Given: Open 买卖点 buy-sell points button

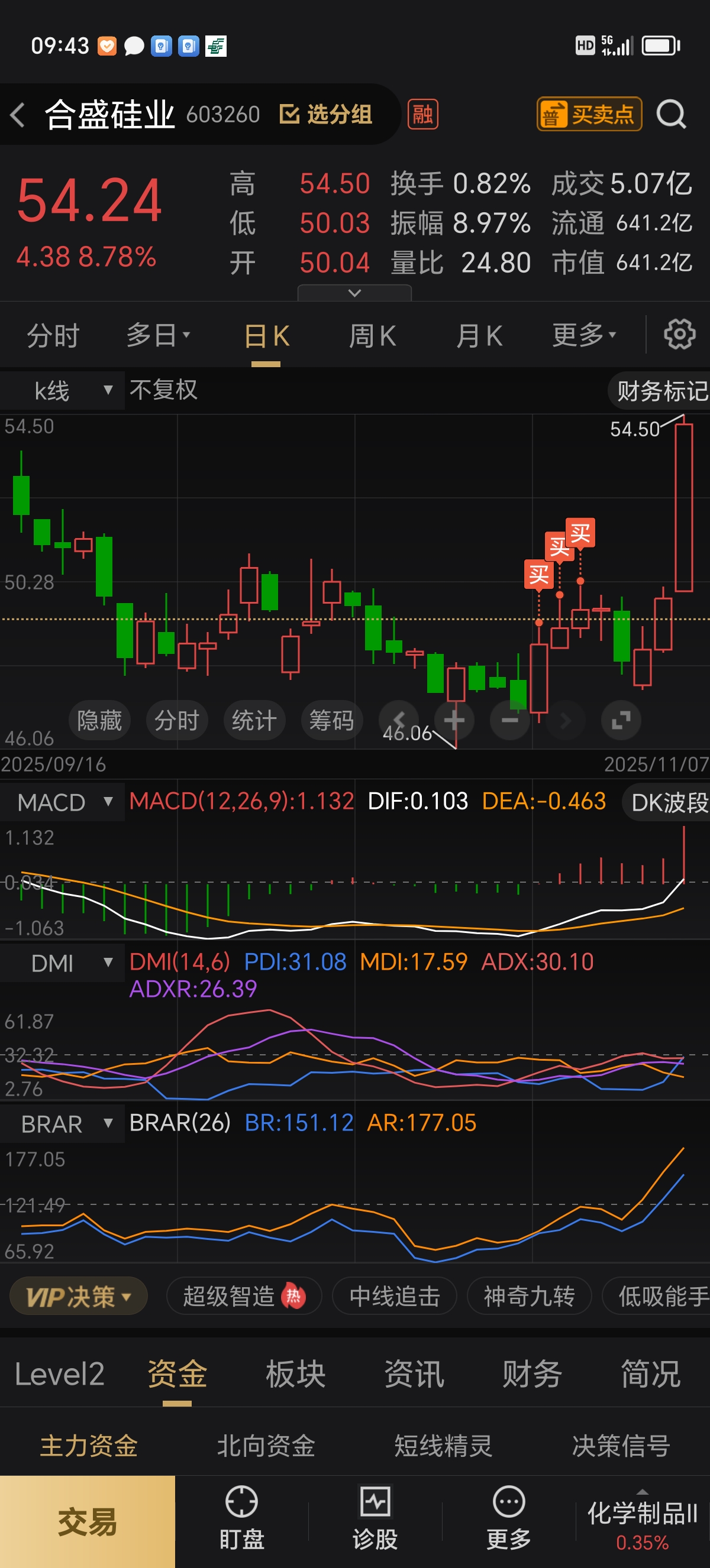Looking at the screenshot, I should pyautogui.click(x=589, y=115).
